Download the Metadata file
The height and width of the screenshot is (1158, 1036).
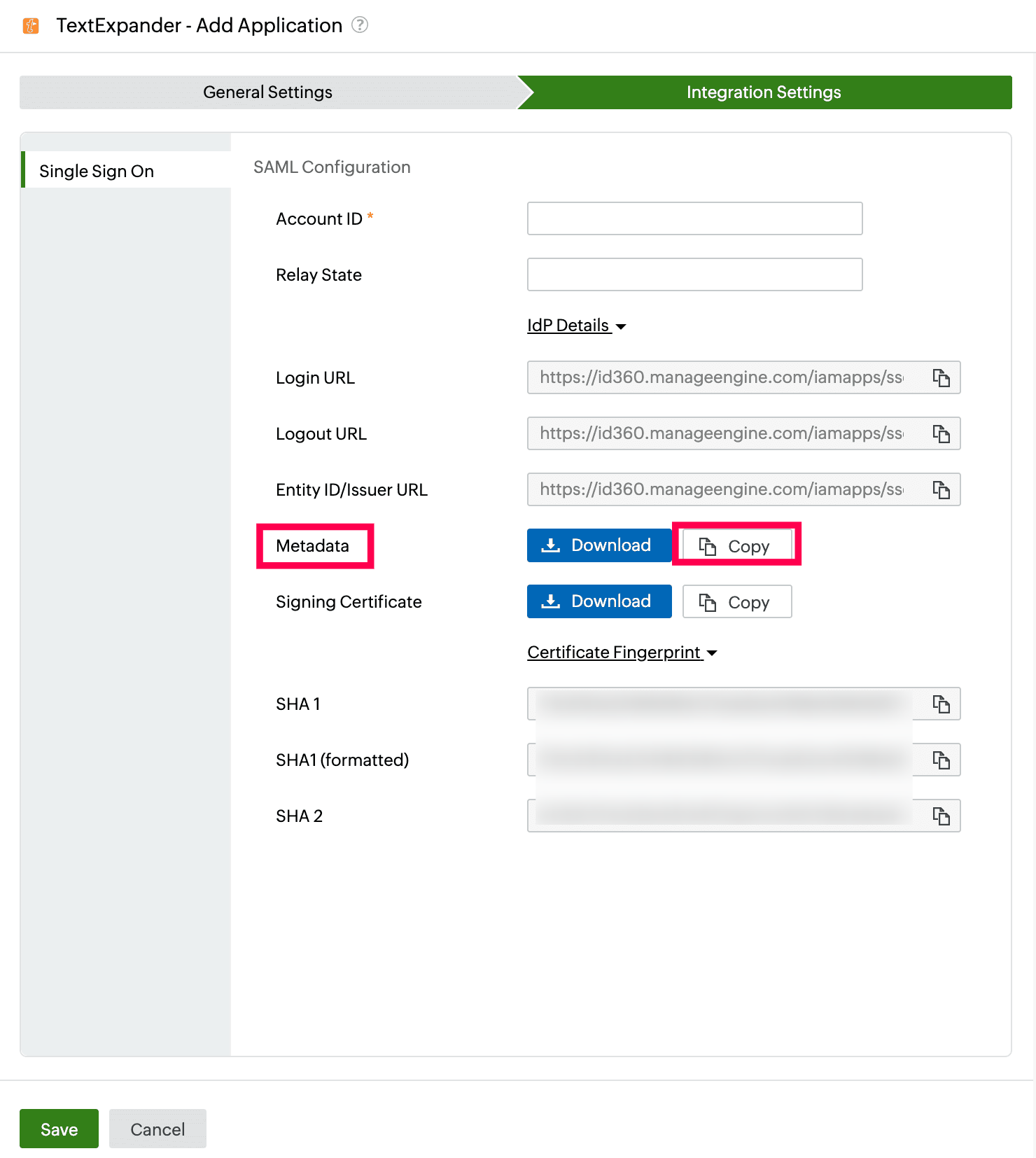pyautogui.click(x=599, y=545)
